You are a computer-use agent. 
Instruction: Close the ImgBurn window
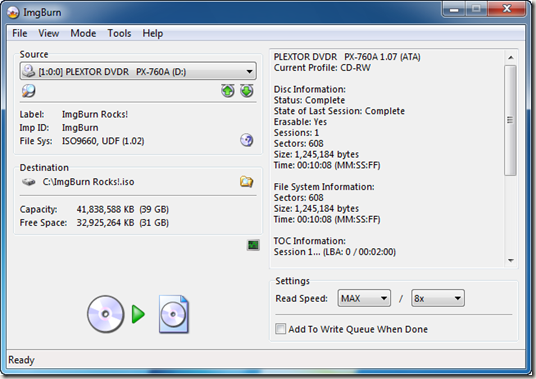pos(507,9)
